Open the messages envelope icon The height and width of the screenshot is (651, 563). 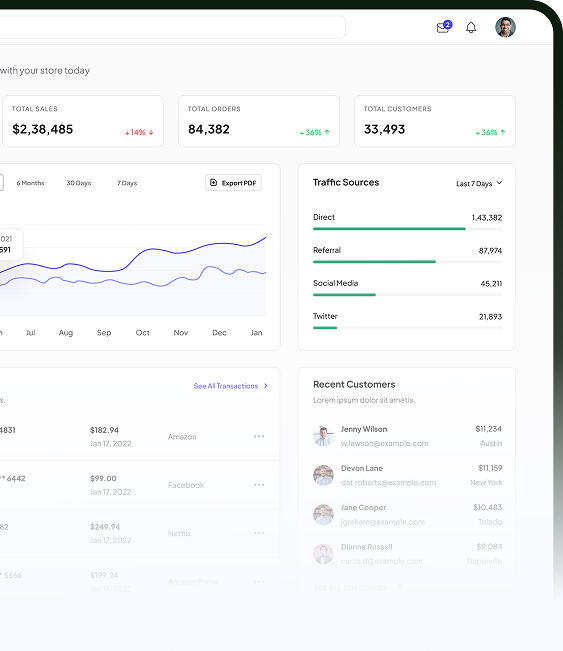(x=443, y=27)
